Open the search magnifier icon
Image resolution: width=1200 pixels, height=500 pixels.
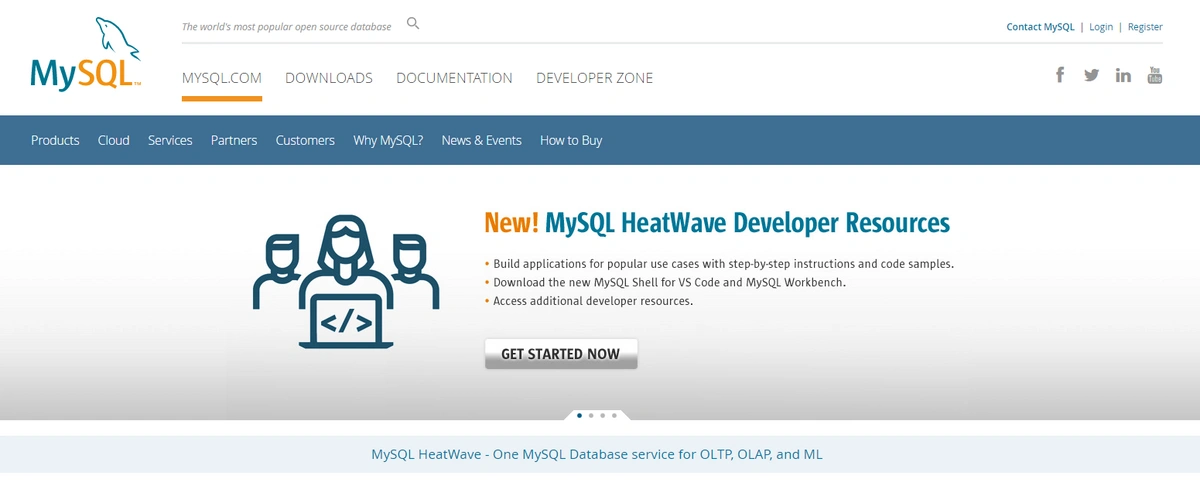pos(413,24)
